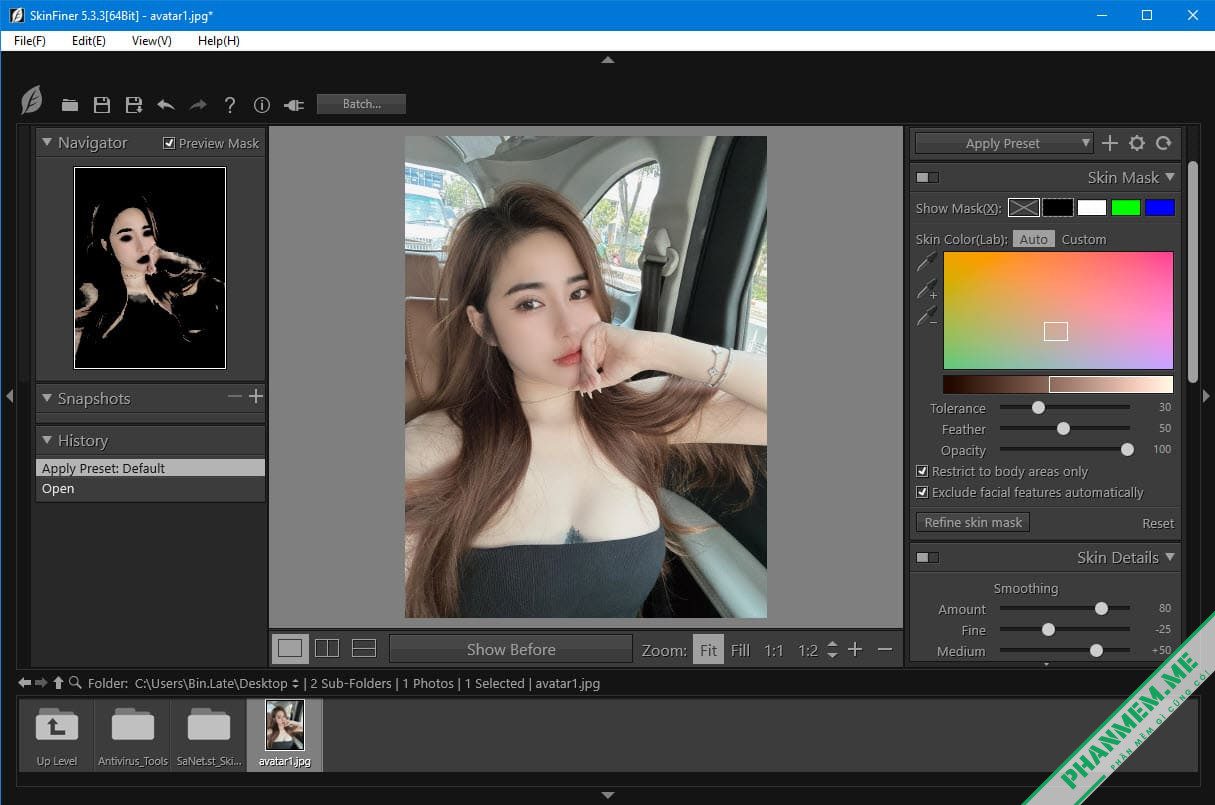The width and height of the screenshot is (1215, 805).
Task: Zoom out with the minus icon
Action: coord(885,649)
